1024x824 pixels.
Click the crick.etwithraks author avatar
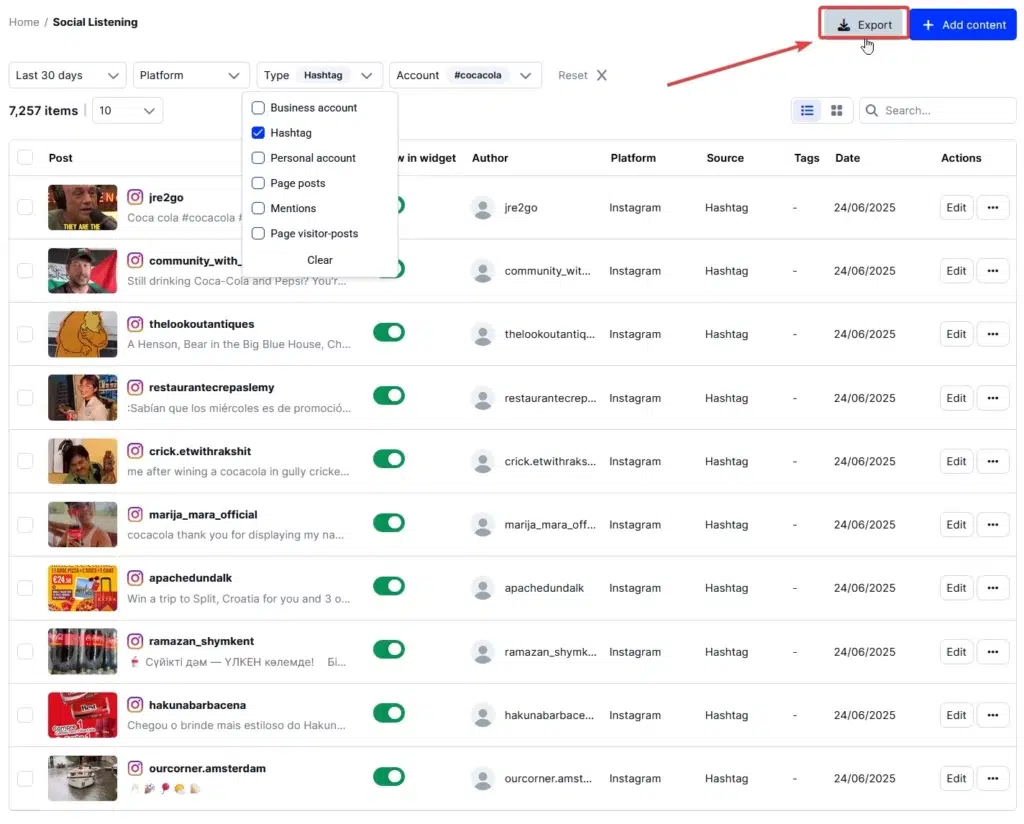[x=483, y=462]
